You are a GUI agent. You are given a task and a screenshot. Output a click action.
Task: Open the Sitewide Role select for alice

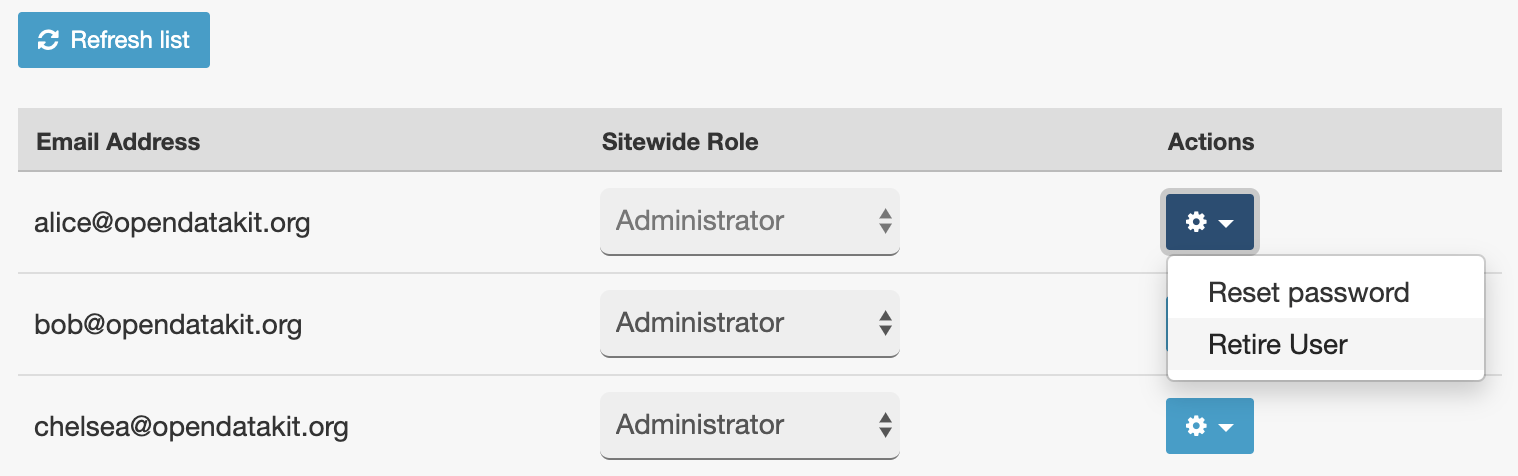coord(750,221)
